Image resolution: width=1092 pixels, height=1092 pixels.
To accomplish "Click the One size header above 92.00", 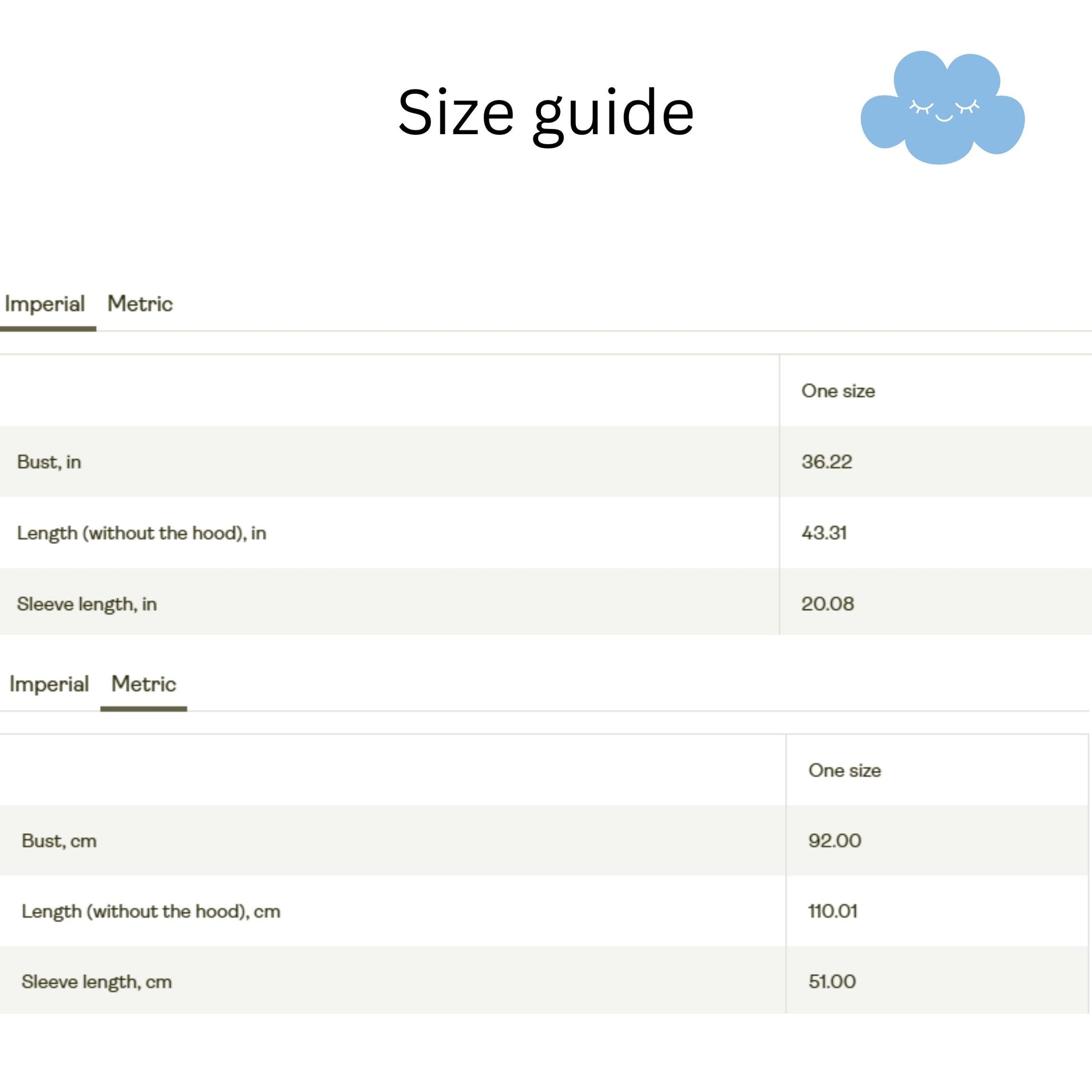I will coord(845,770).
